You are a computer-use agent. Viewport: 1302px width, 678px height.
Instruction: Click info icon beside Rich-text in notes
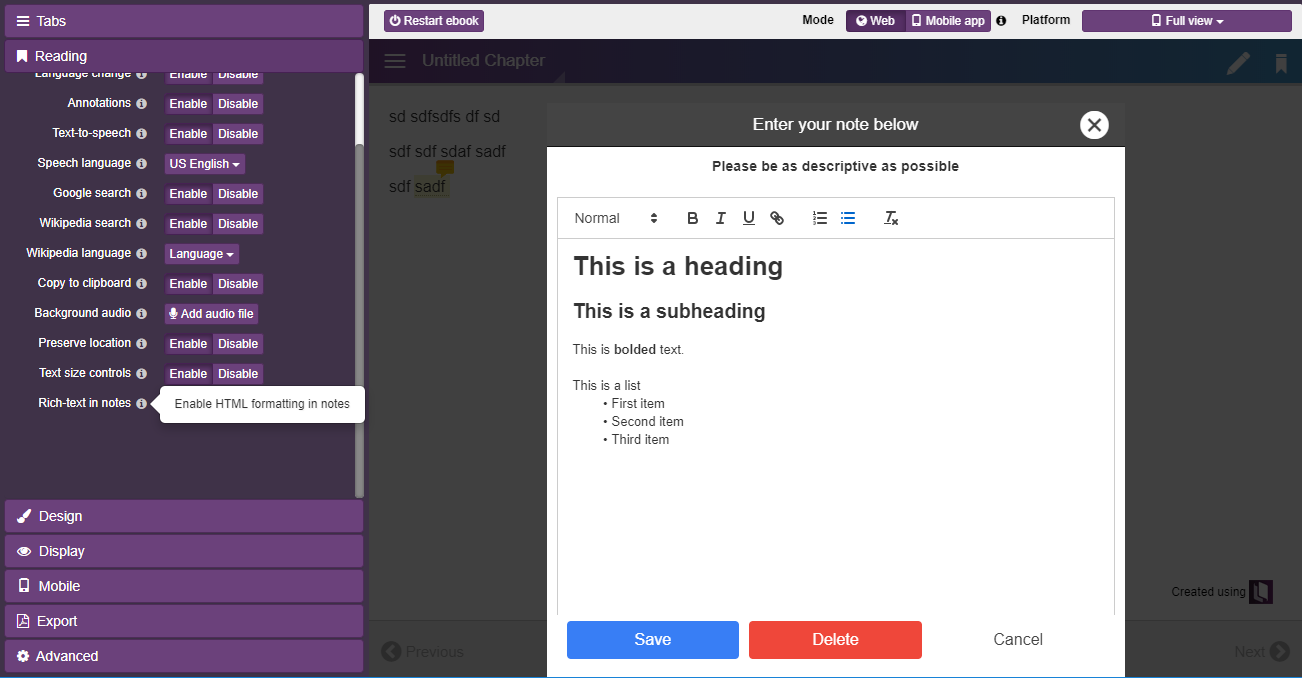coord(141,403)
